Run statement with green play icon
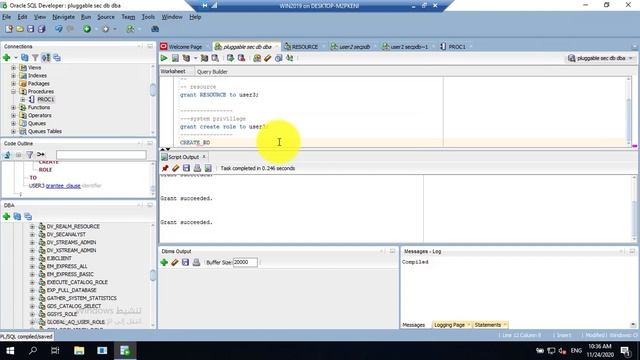The width and height of the screenshot is (640, 360). click(x=164, y=58)
